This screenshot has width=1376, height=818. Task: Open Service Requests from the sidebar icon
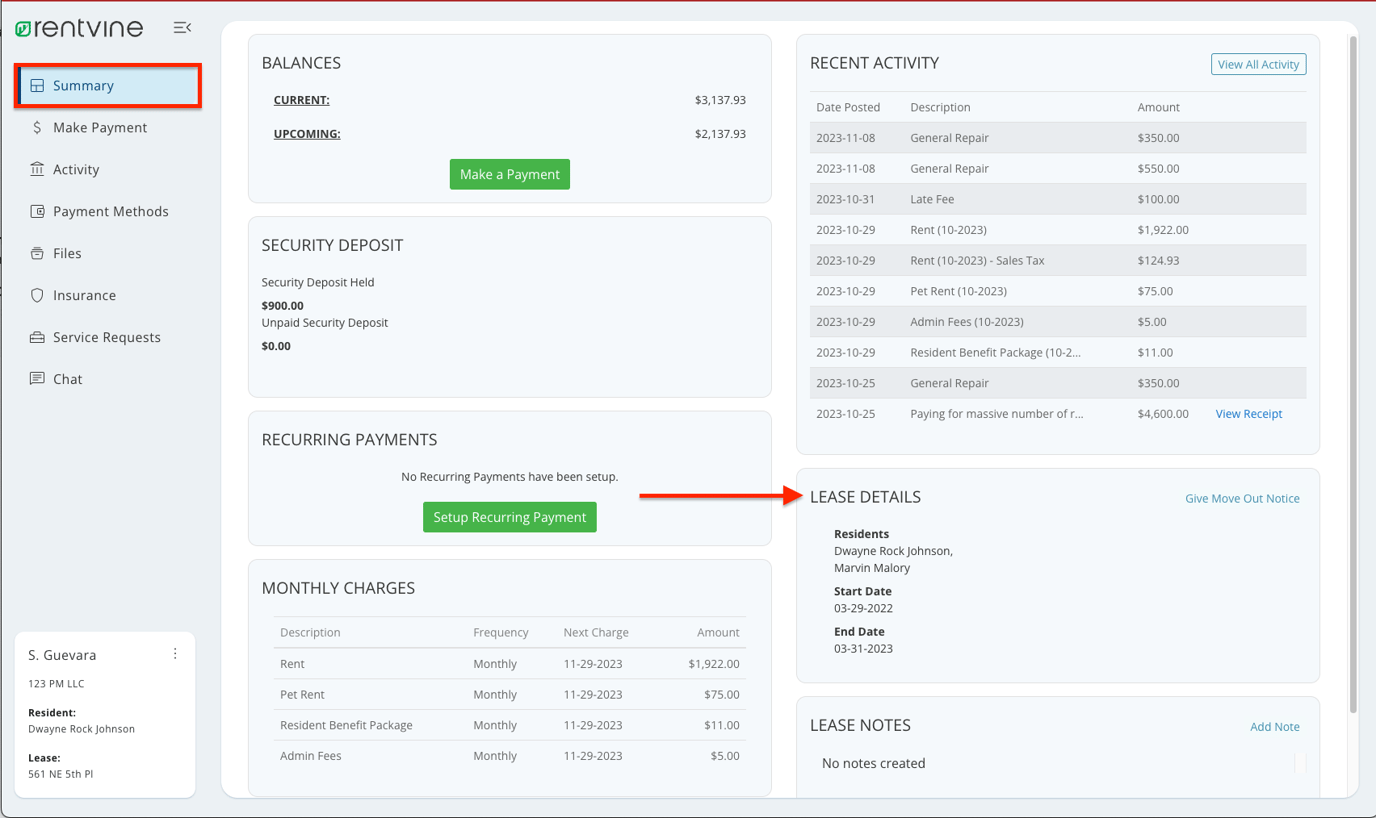point(37,337)
